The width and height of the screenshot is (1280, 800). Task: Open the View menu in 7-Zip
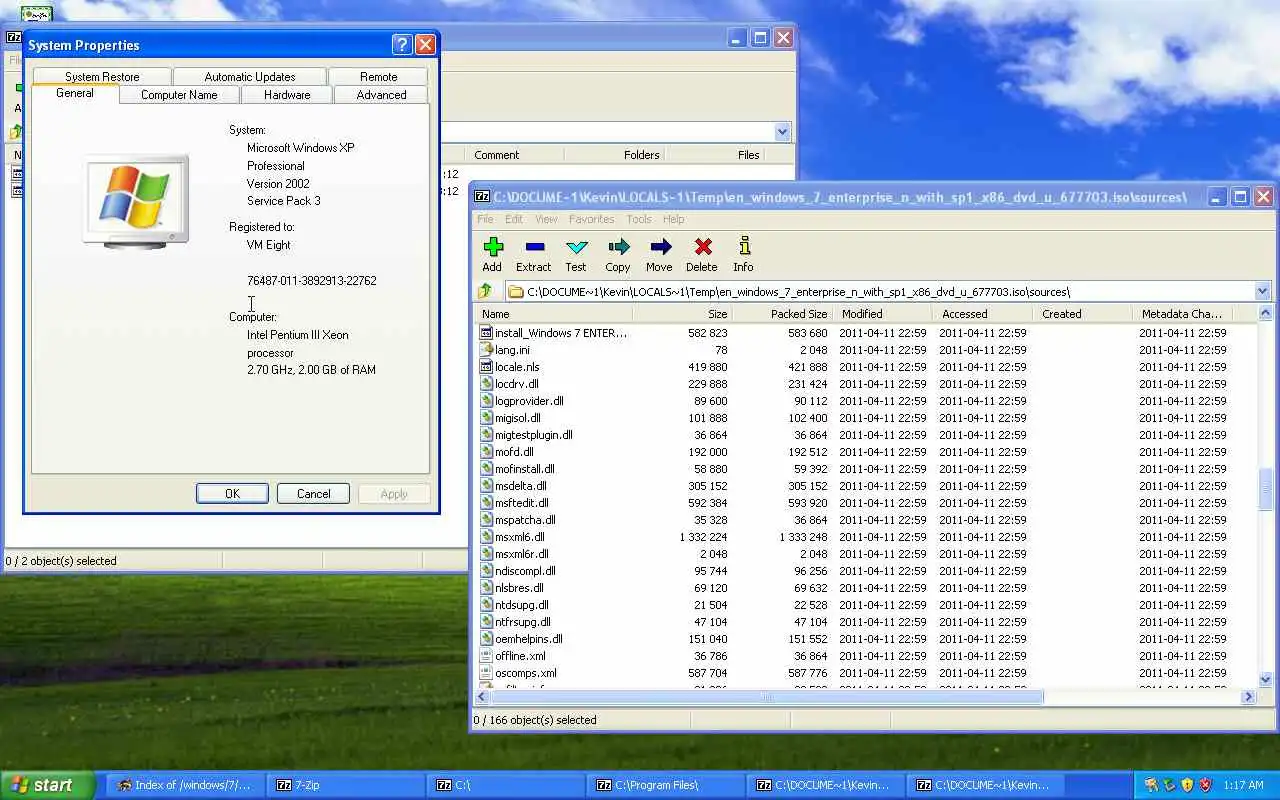[546, 219]
